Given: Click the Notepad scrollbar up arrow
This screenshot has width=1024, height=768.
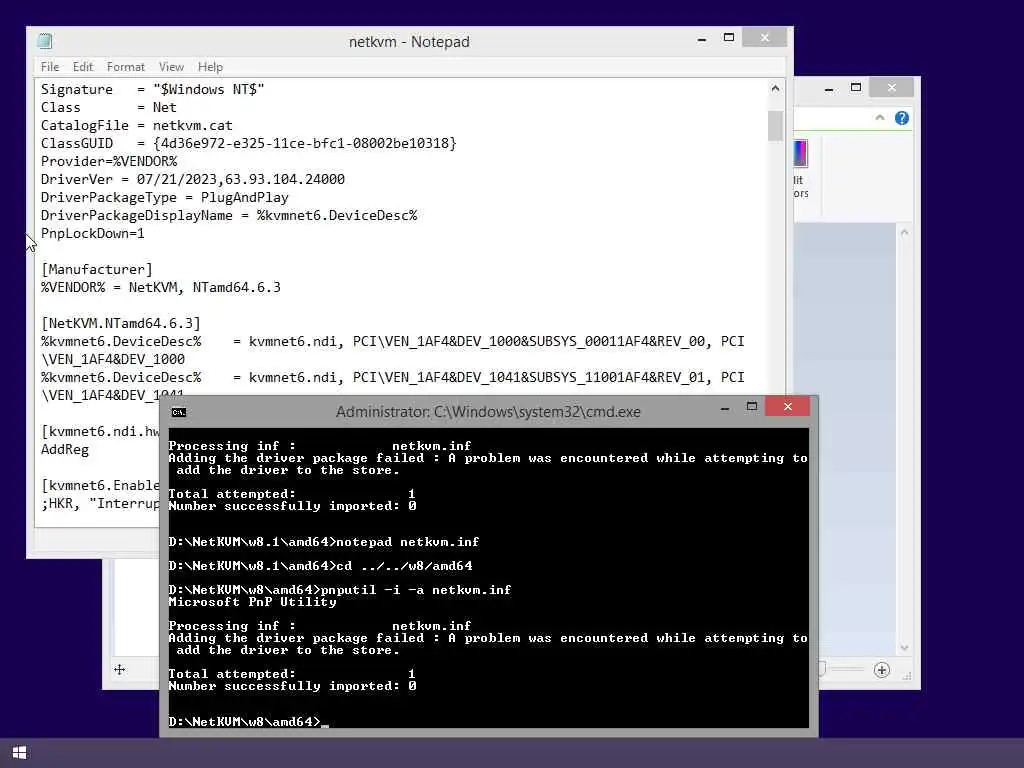Looking at the screenshot, I should click(775, 88).
